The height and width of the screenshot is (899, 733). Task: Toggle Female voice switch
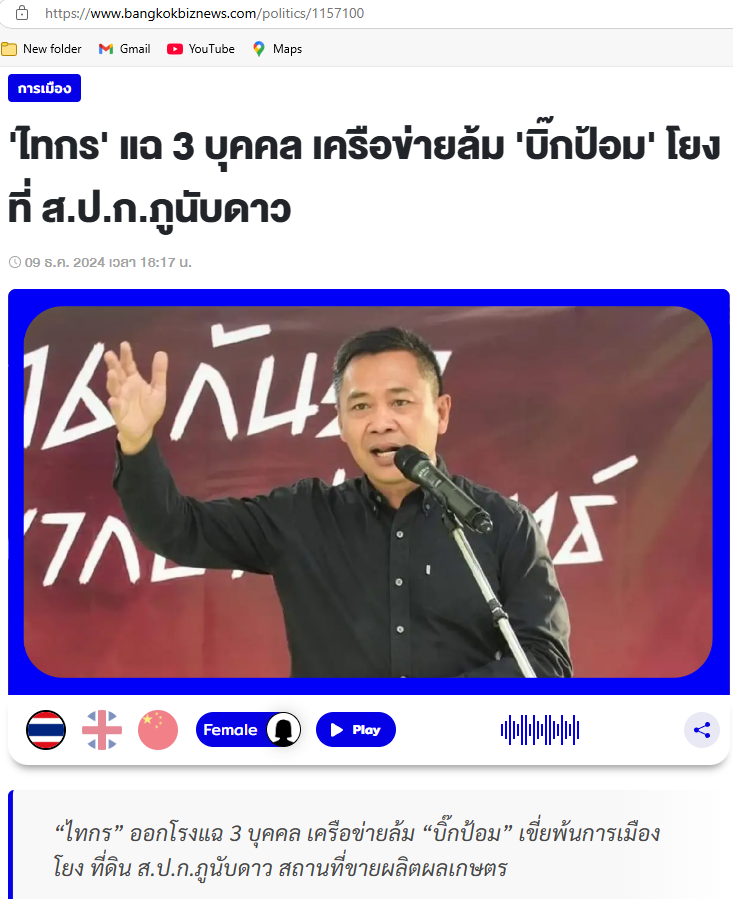click(x=248, y=730)
